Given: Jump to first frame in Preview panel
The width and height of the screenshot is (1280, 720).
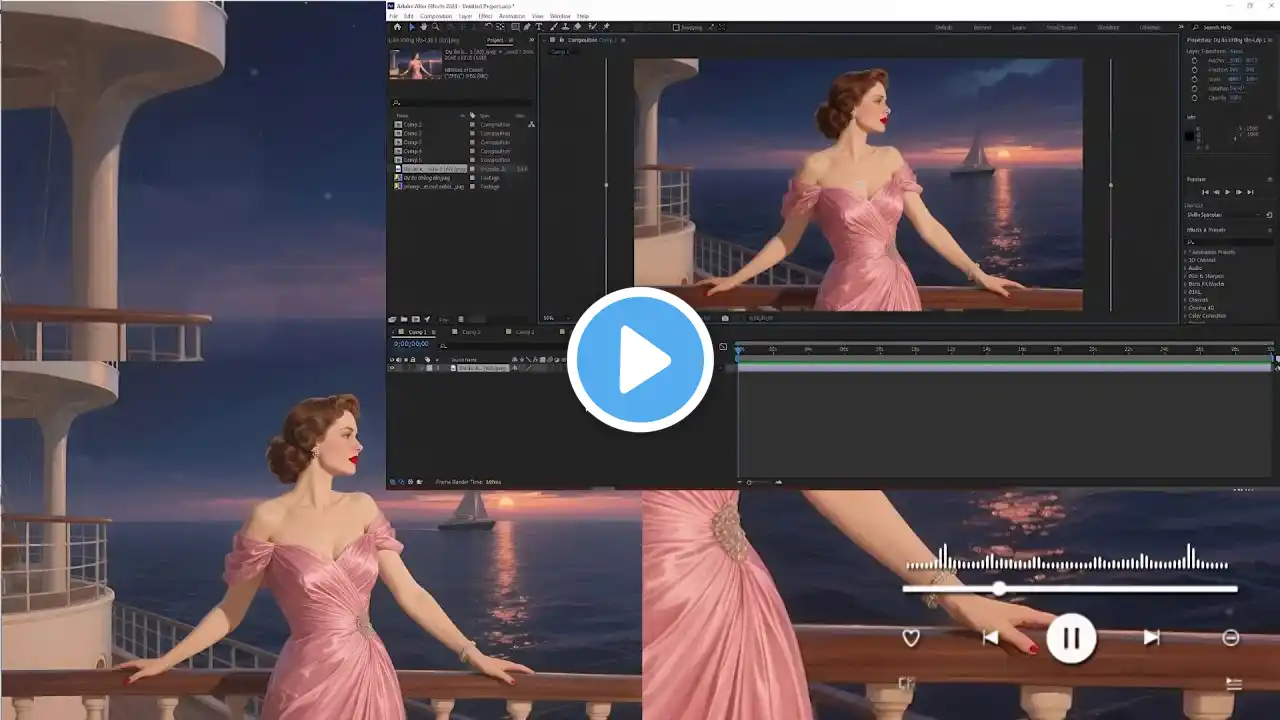Looking at the screenshot, I should (1205, 192).
